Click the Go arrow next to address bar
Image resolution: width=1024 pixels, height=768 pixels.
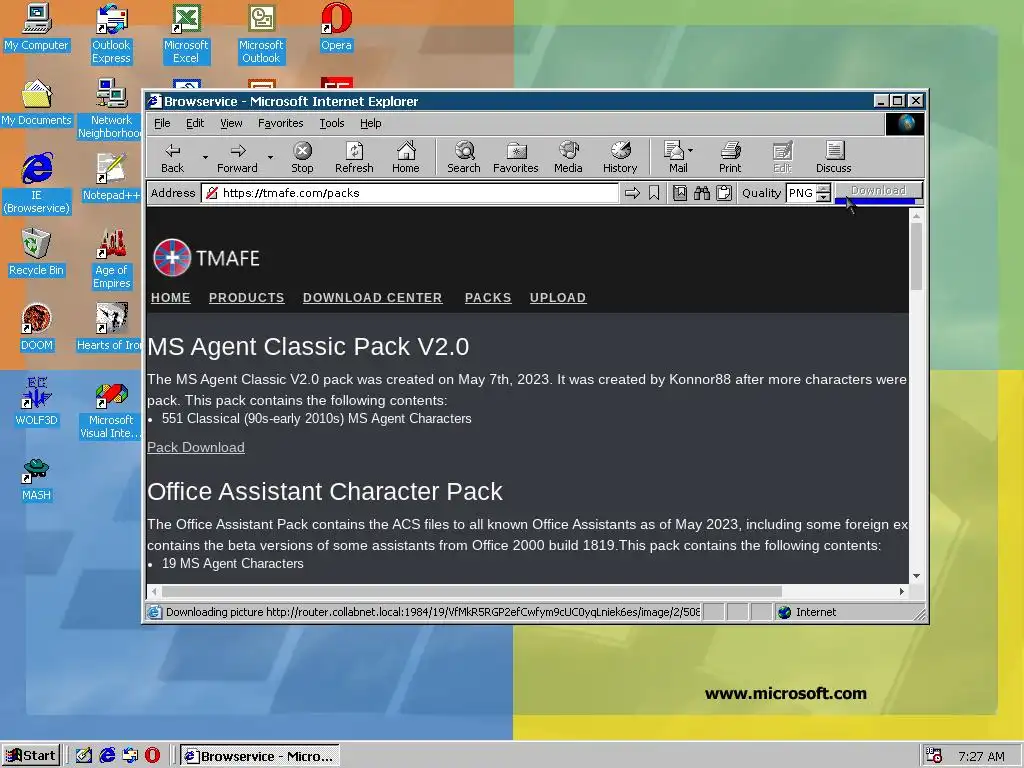[632, 193]
